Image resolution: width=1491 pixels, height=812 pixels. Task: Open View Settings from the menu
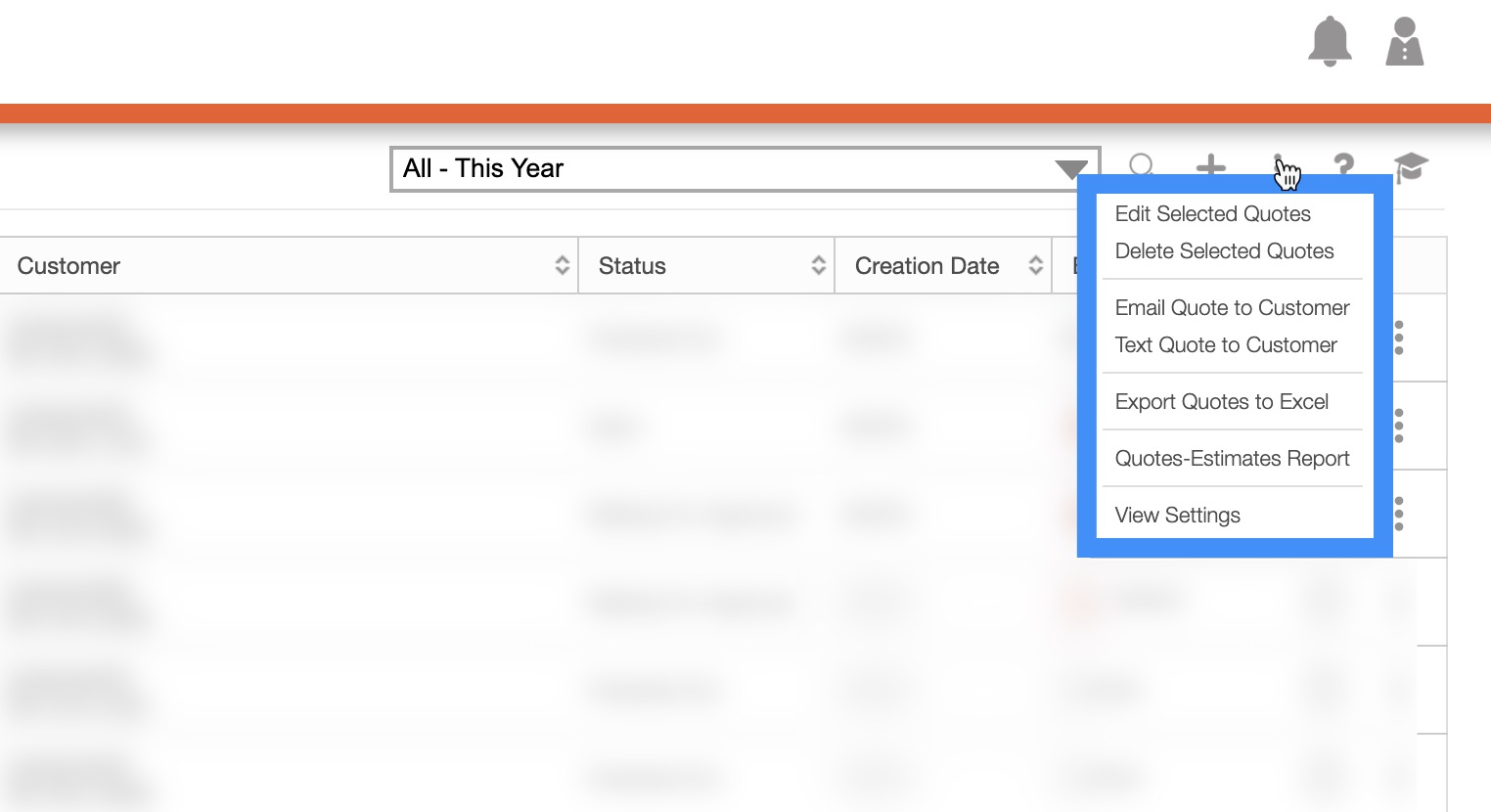click(x=1177, y=516)
